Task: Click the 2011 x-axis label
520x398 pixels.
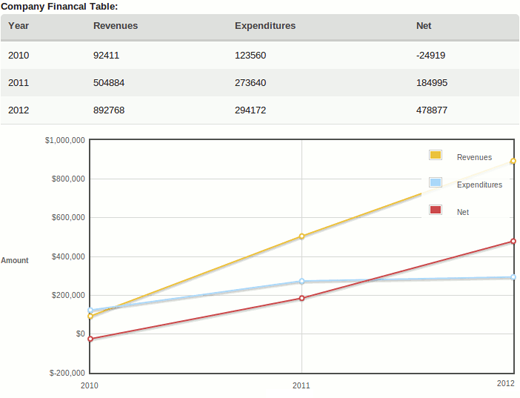Action: tap(301, 385)
